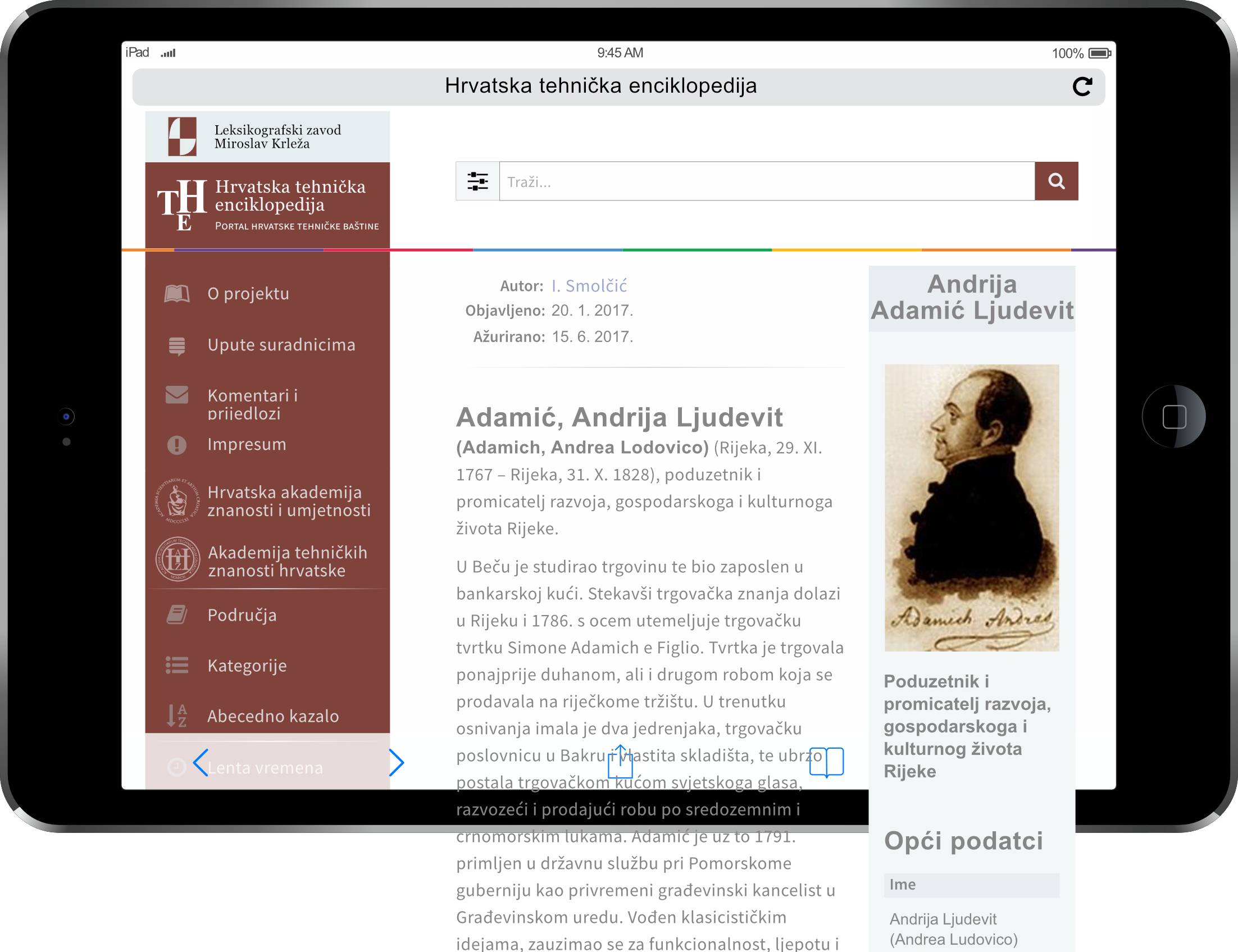This screenshot has height=952, width=1238.
Task: Click into the Traži search field
Action: [x=766, y=181]
